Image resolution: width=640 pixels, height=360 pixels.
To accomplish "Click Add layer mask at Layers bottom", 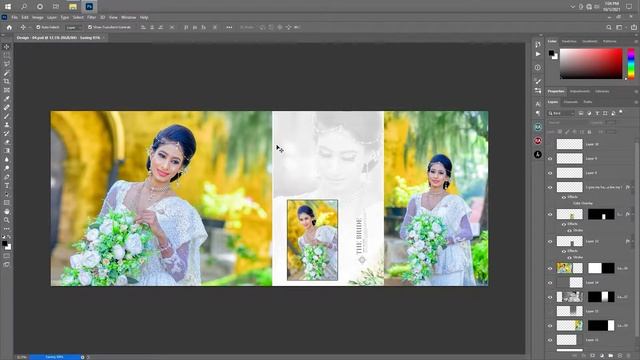I will point(593,356).
